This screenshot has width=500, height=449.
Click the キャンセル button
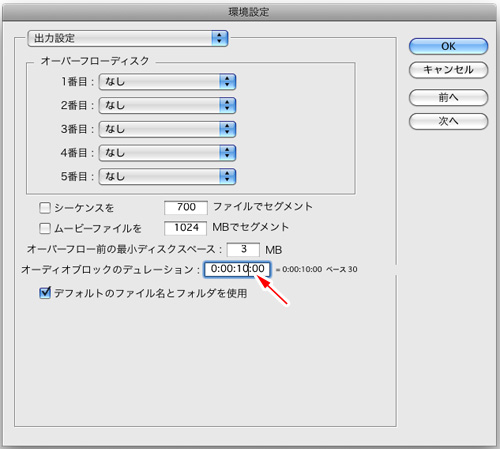[x=448, y=70]
